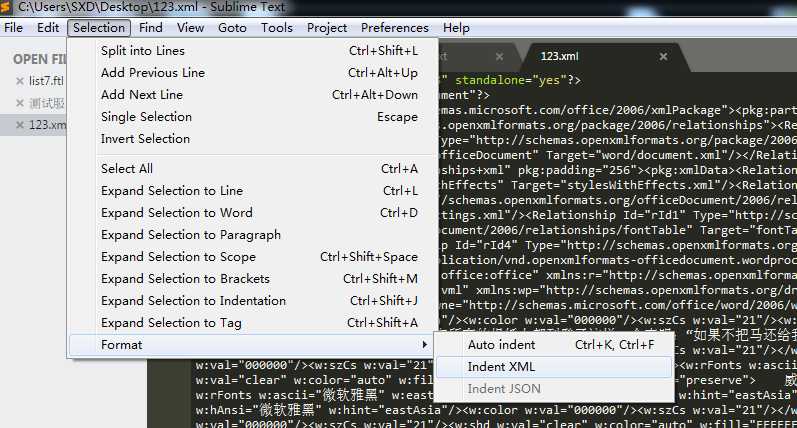The image size is (797, 428).
Task: Close the Selection menu via its menu bar item
Action: pyautogui.click(x=99, y=27)
